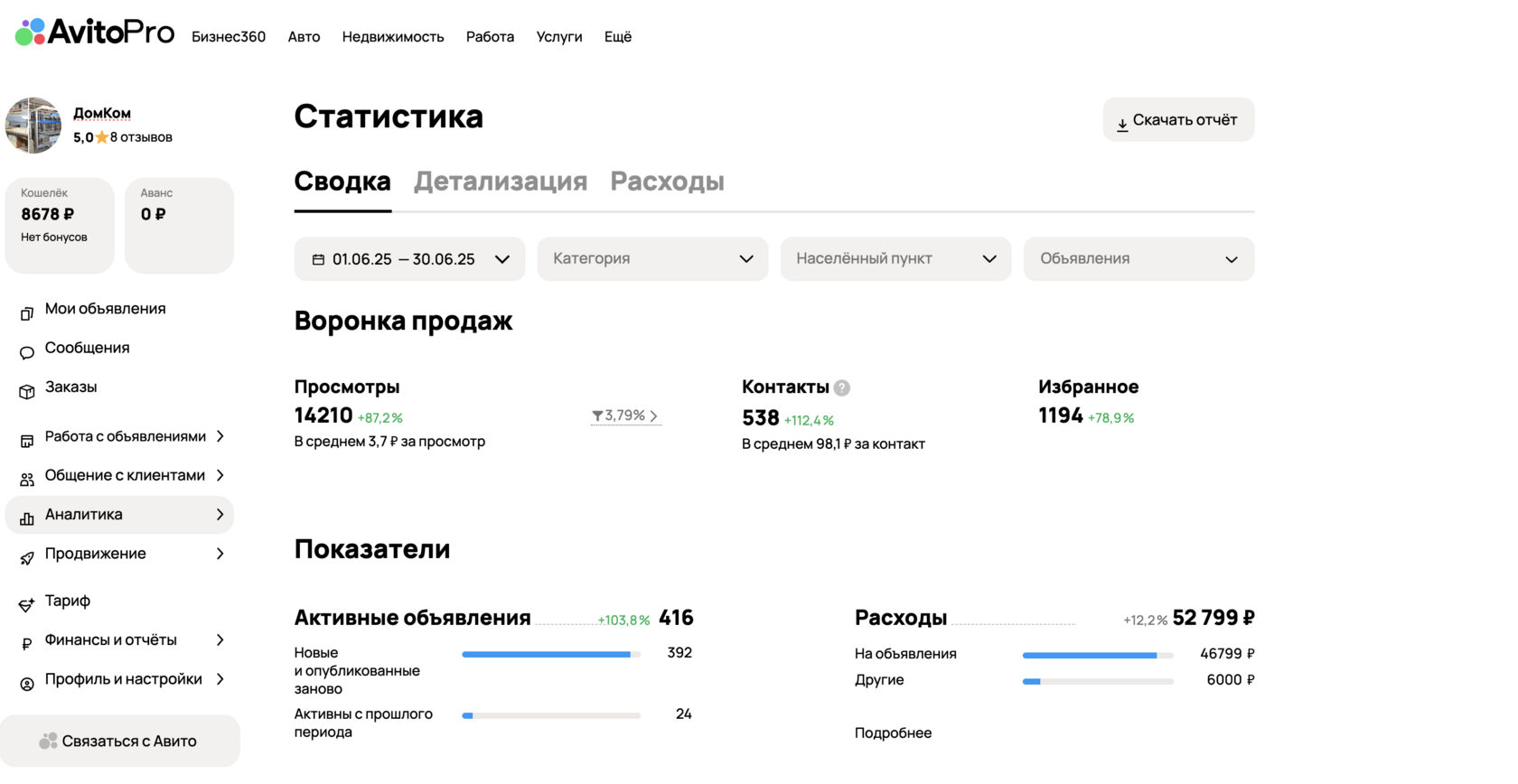The height and width of the screenshot is (784, 1518).
Task: Open Тариф in sidebar
Action: coord(68,601)
